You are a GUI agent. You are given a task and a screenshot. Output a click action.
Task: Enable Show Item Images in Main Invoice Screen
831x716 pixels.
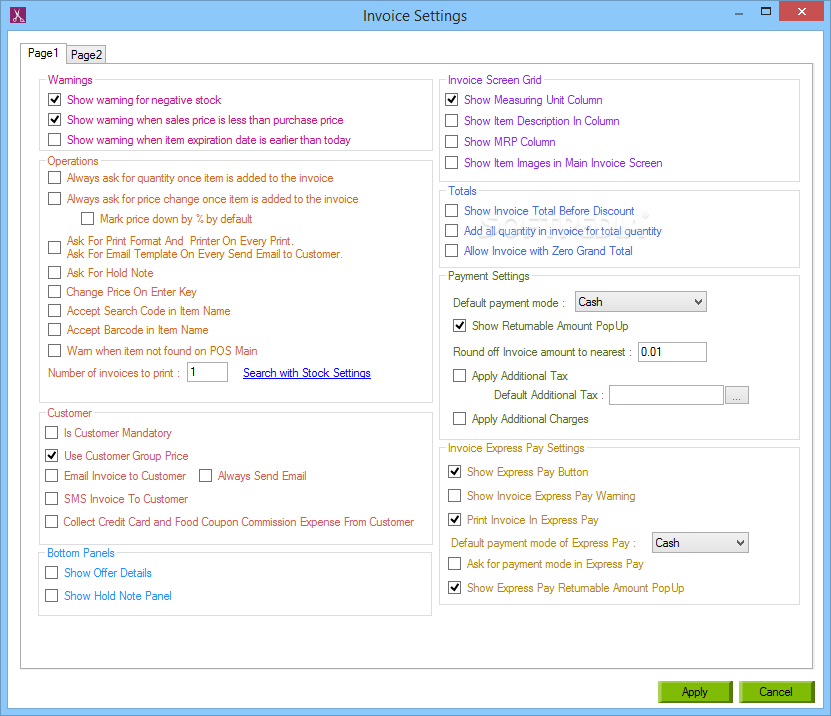tap(452, 163)
